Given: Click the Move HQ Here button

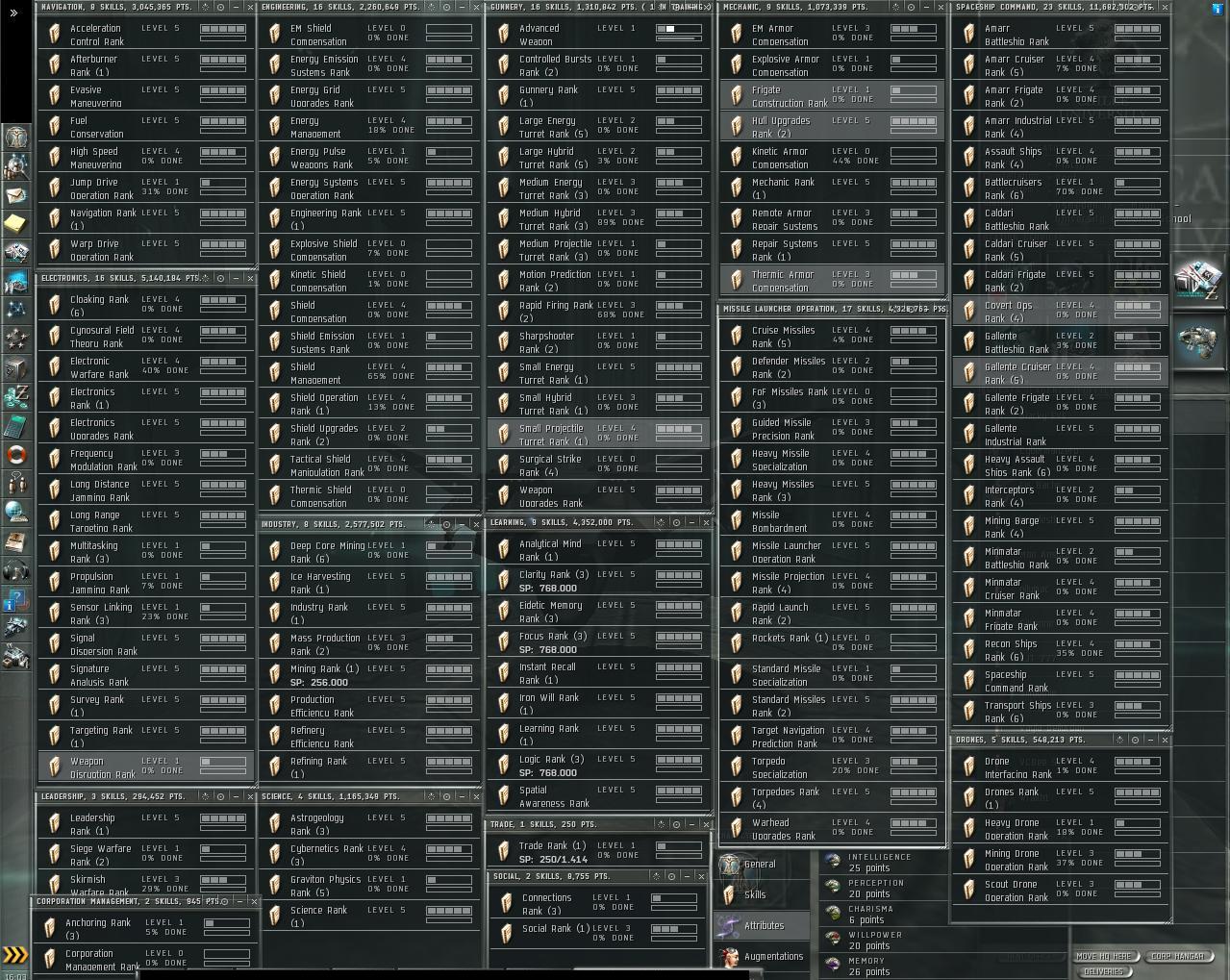Looking at the screenshot, I should pos(1104,956).
